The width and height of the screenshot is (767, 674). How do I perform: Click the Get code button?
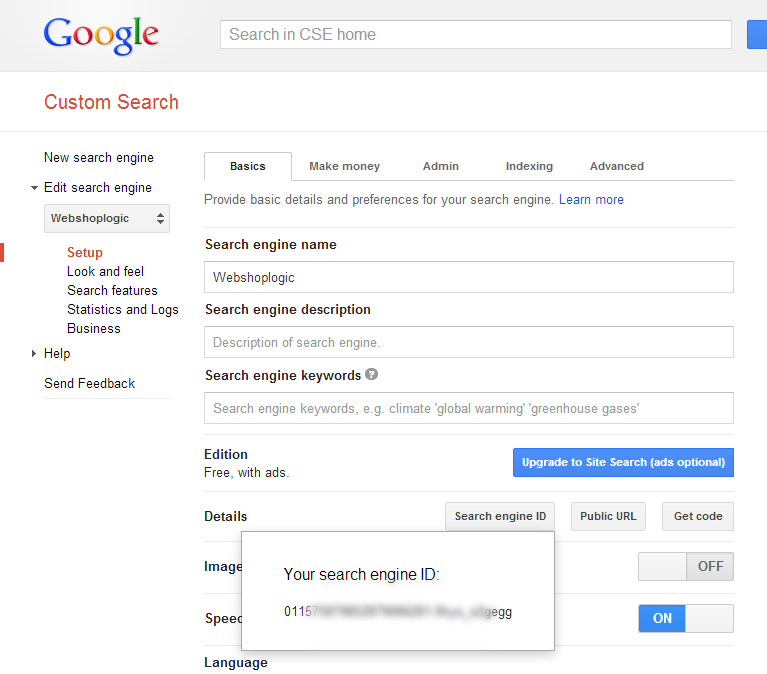click(x=698, y=516)
